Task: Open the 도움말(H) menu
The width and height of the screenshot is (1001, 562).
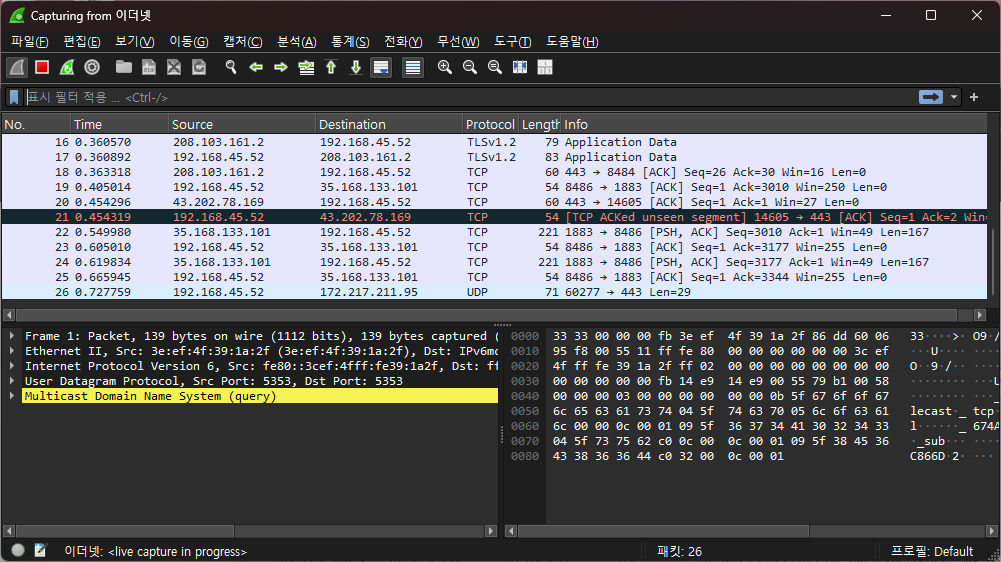Action: 572,42
